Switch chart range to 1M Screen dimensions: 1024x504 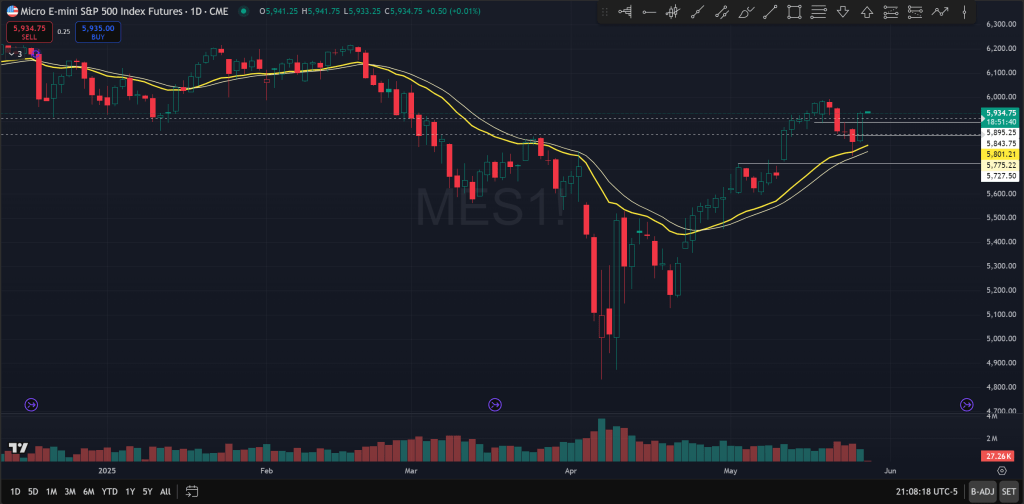click(x=51, y=492)
